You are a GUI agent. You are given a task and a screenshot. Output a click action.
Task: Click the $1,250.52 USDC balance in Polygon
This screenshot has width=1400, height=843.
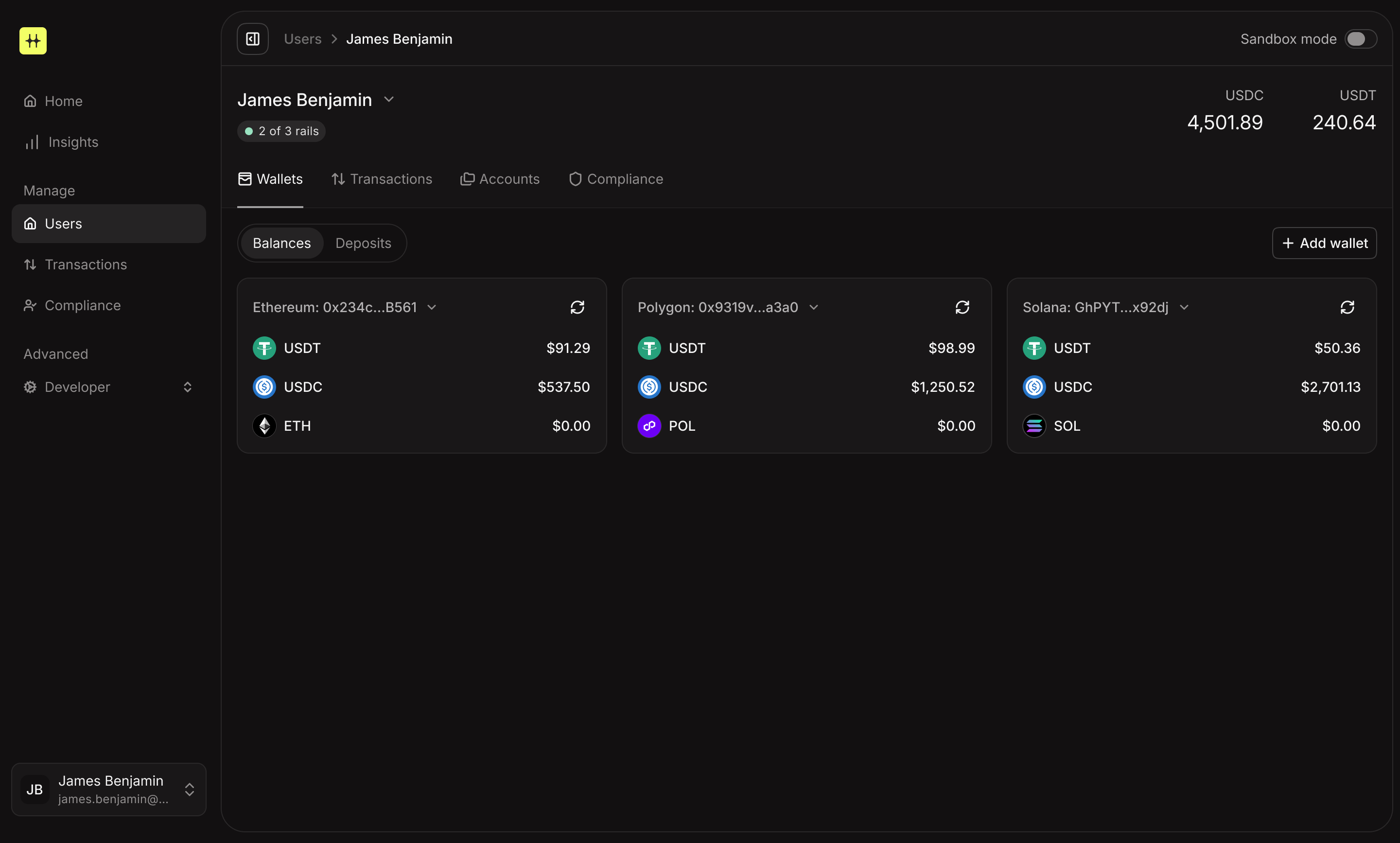click(x=943, y=387)
